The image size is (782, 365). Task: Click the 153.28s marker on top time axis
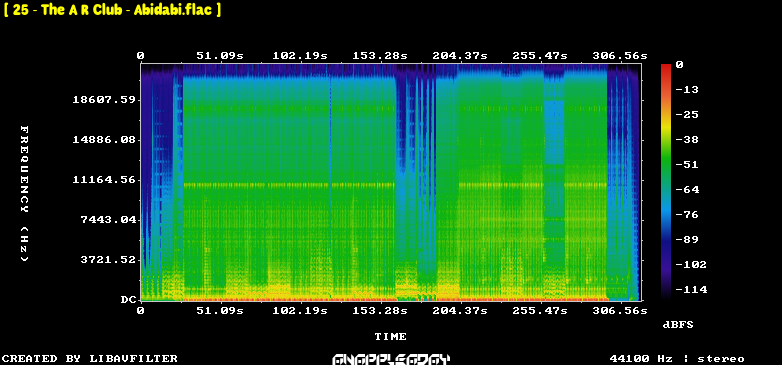coord(380,56)
